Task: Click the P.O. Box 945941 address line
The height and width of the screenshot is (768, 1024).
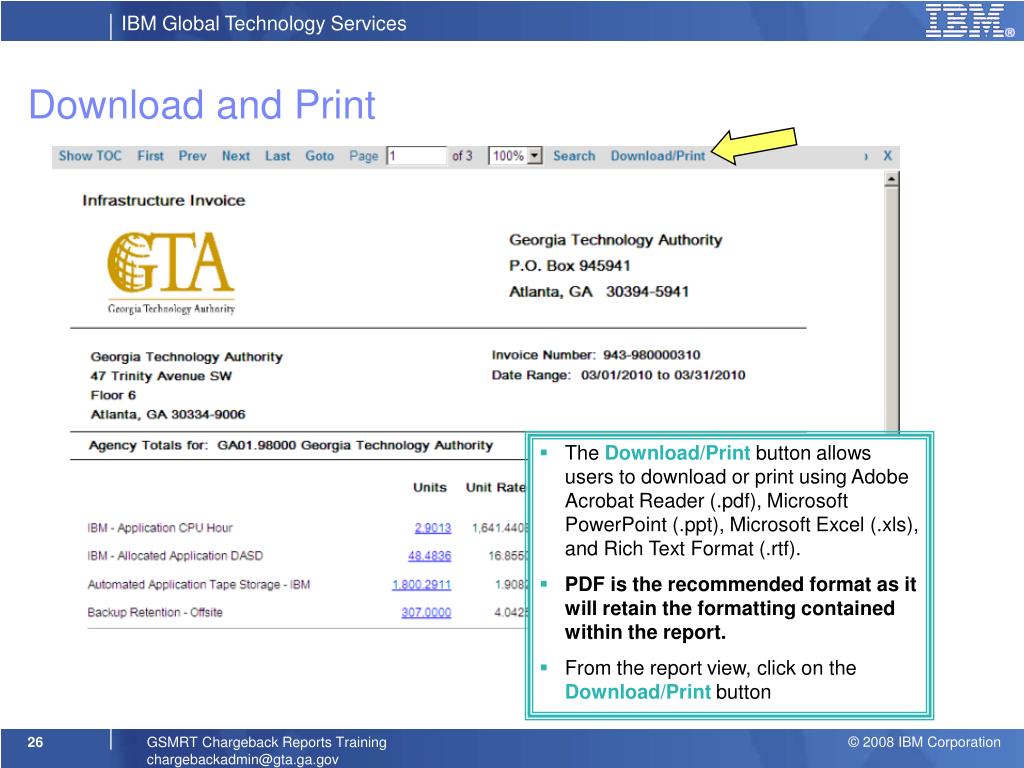Action: (x=569, y=266)
